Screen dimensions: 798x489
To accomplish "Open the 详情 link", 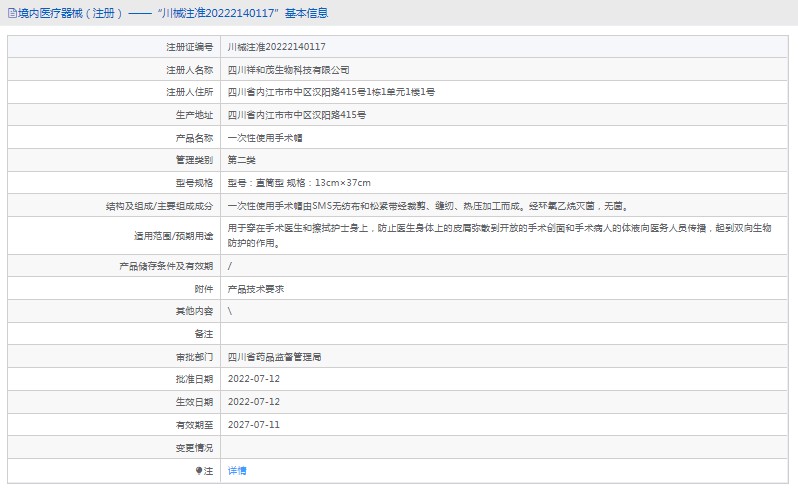I will point(237,471).
